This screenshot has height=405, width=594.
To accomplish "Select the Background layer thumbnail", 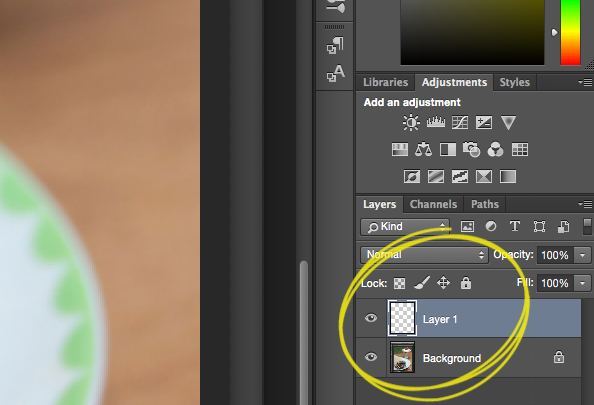I will [x=402, y=357].
